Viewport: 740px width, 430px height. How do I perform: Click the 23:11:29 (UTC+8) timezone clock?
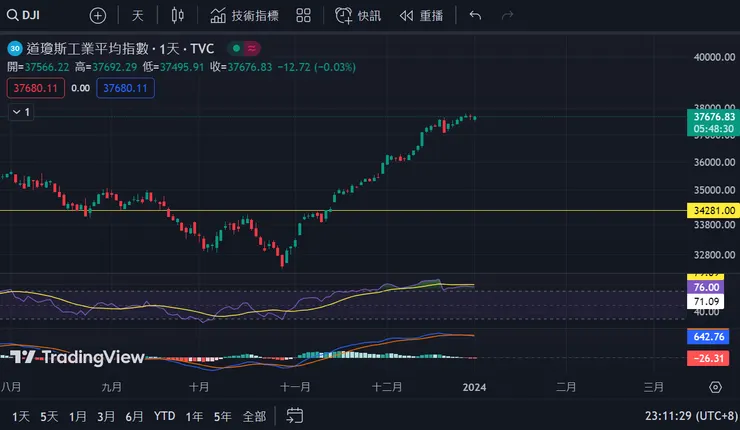(691, 416)
